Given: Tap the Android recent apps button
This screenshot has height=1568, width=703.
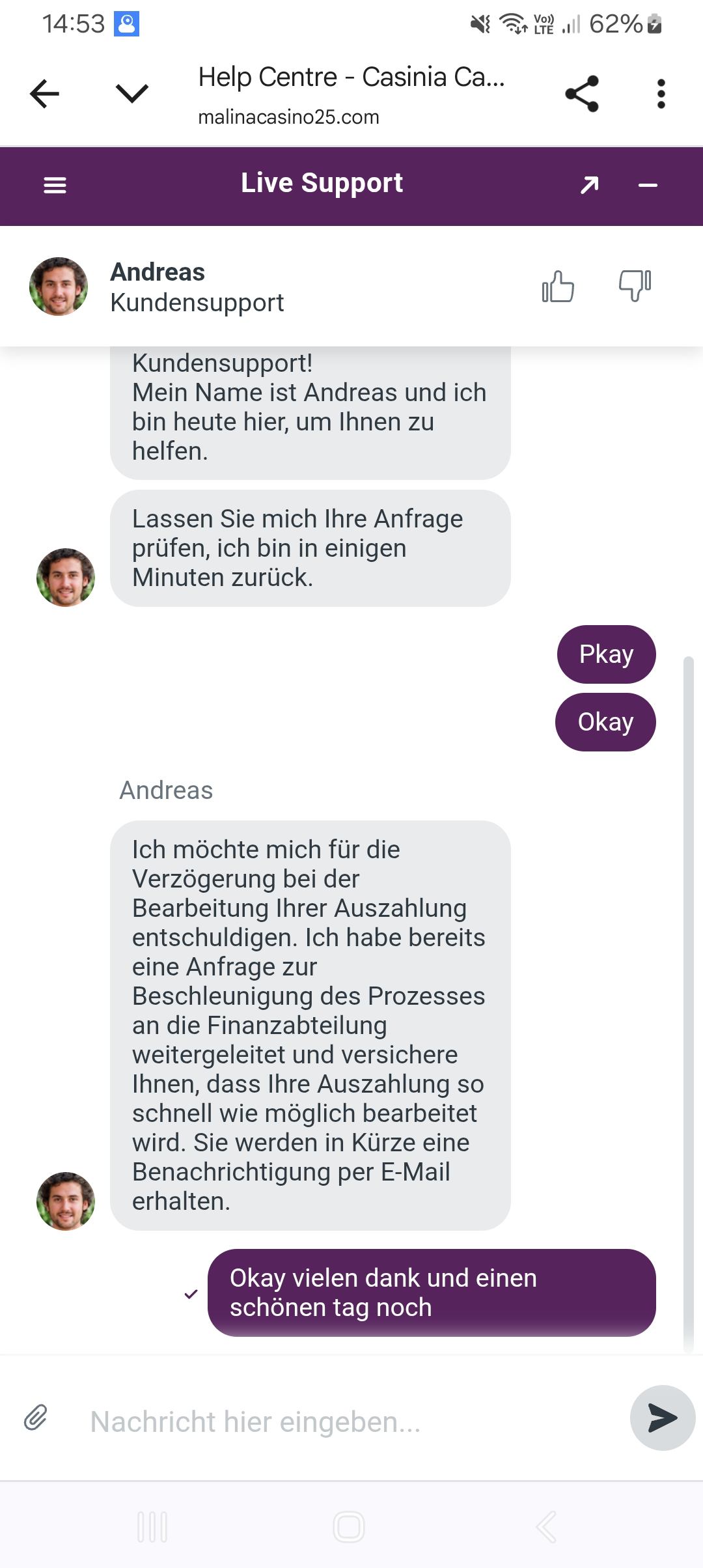Looking at the screenshot, I should tap(152, 1527).
